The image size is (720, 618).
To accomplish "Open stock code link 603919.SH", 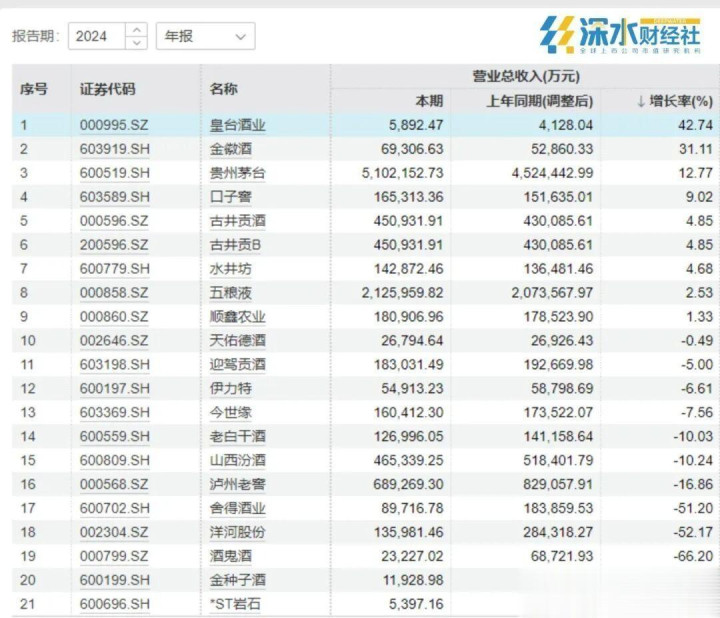I will click(x=114, y=149).
